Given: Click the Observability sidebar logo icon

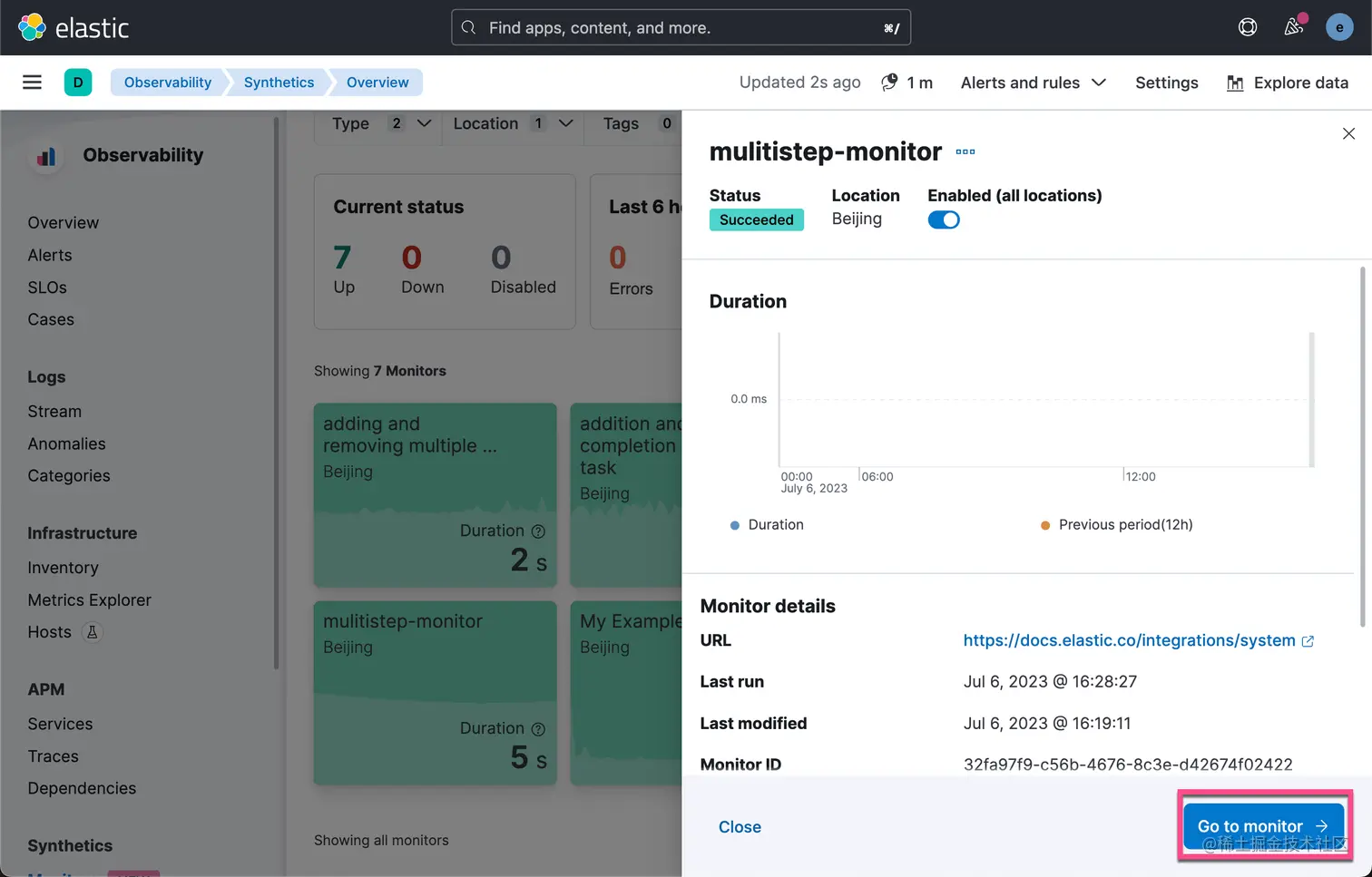Looking at the screenshot, I should [x=46, y=156].
